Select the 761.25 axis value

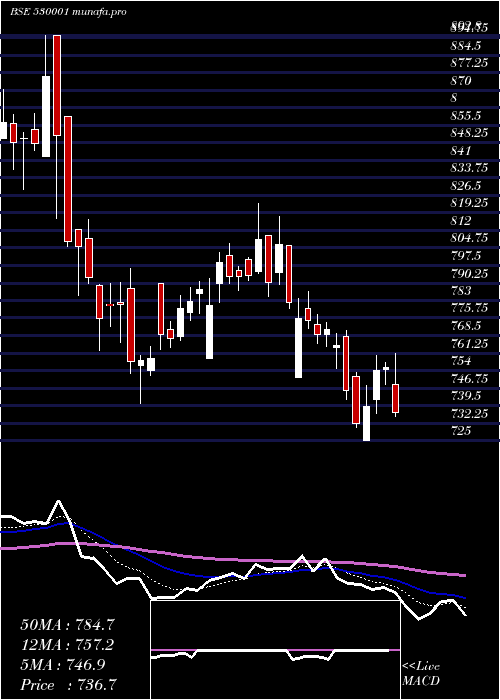pyautogui.click(x=469, y=343)
